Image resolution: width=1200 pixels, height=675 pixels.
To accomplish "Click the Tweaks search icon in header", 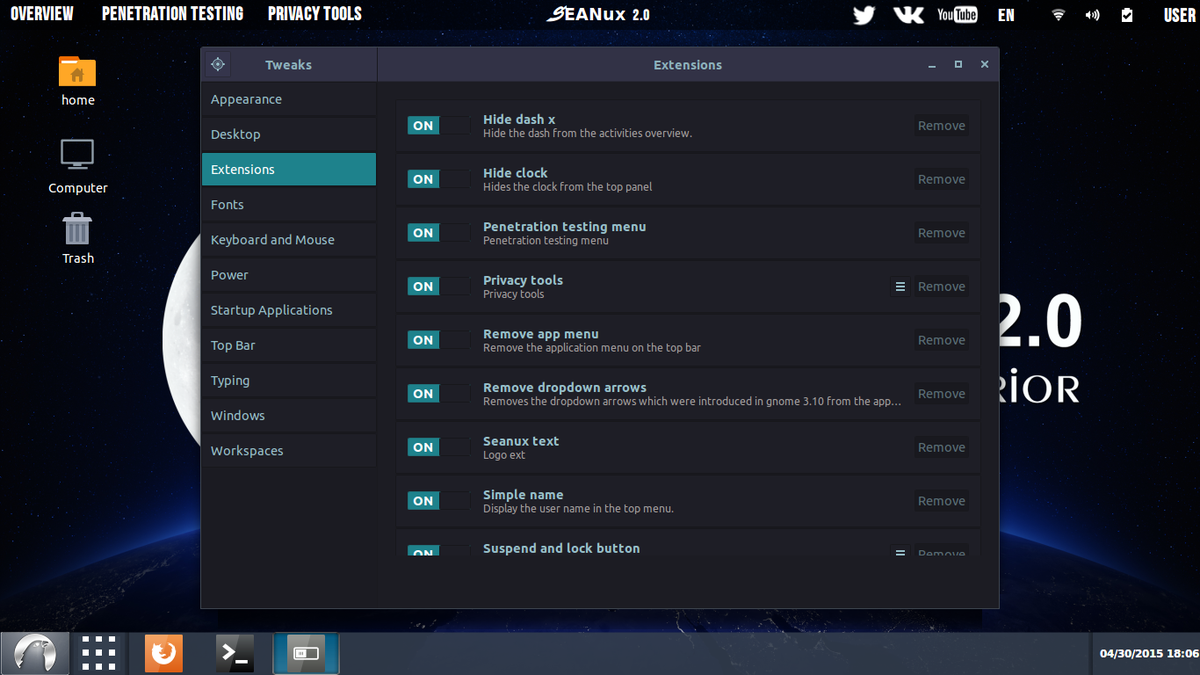I will click(218, 65).
